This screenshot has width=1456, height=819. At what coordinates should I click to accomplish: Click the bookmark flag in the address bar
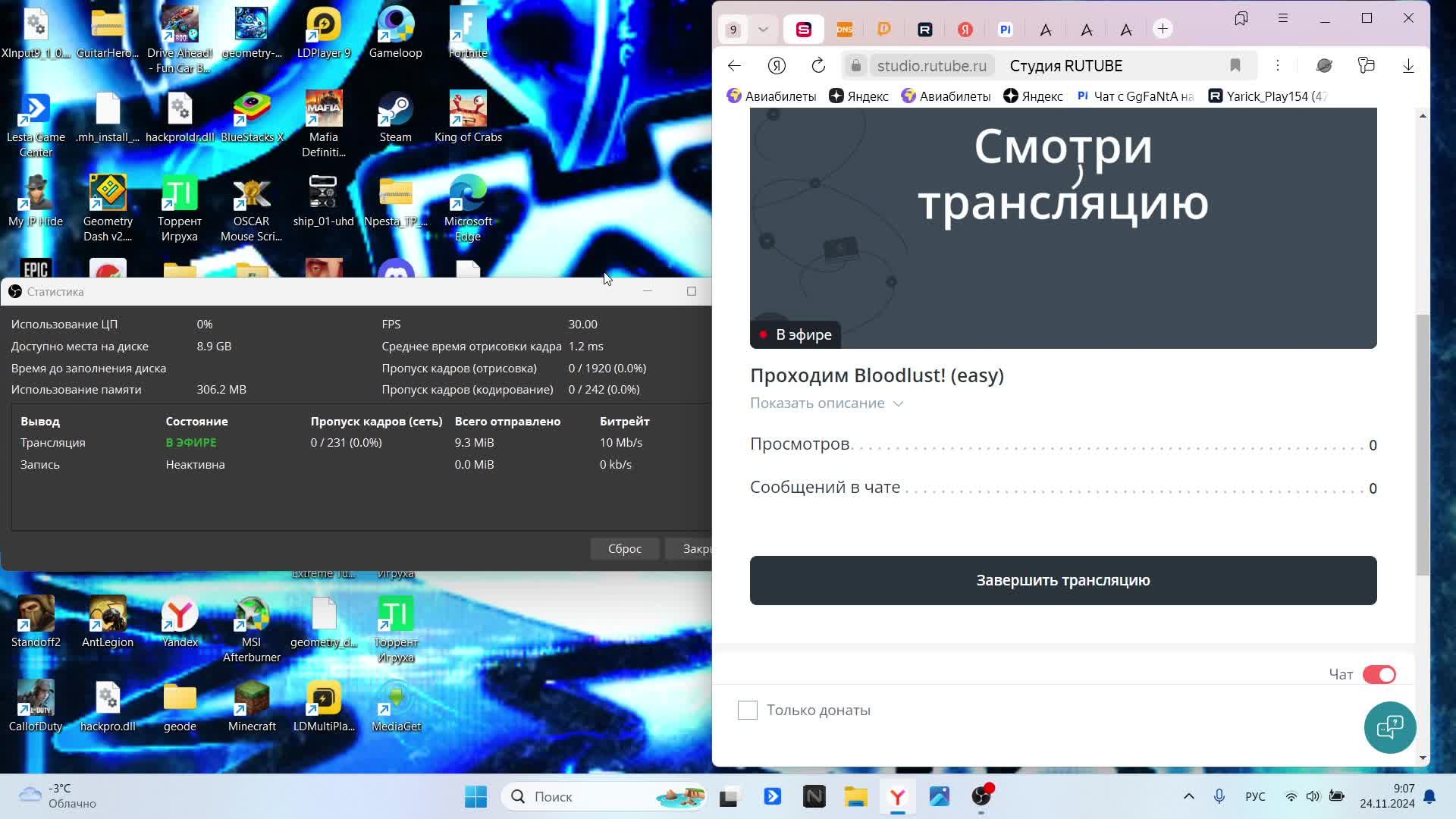[1235, 66]
